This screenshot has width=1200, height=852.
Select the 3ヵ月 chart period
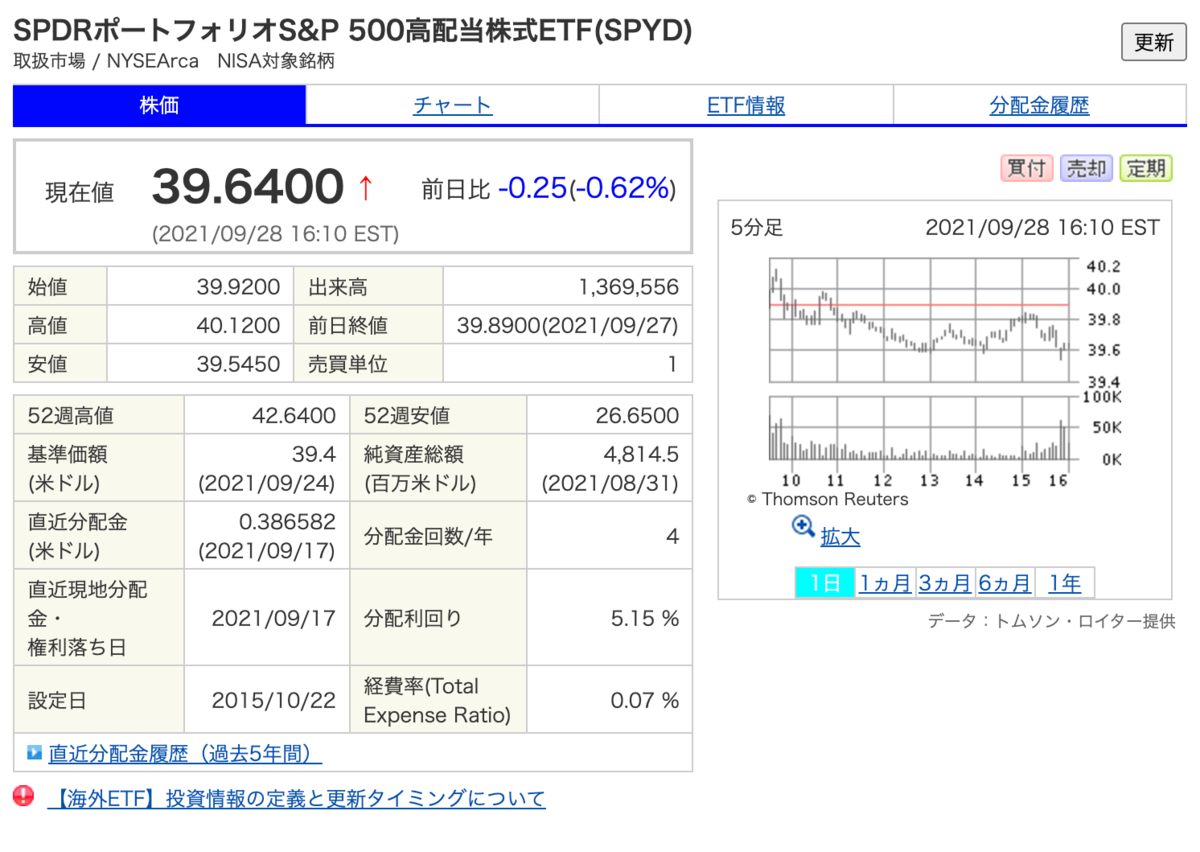click(945, 583)
